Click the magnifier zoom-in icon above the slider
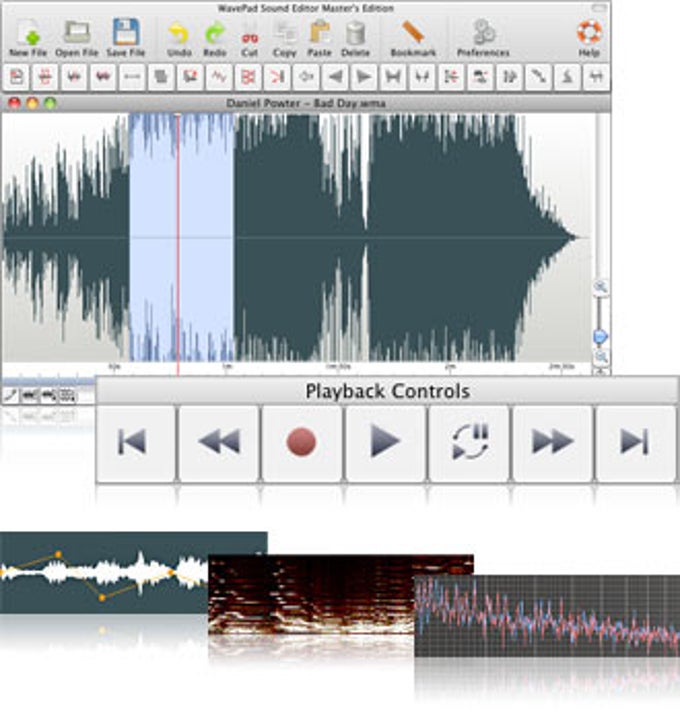The image size is (680, 719). (x=601, y=288)
